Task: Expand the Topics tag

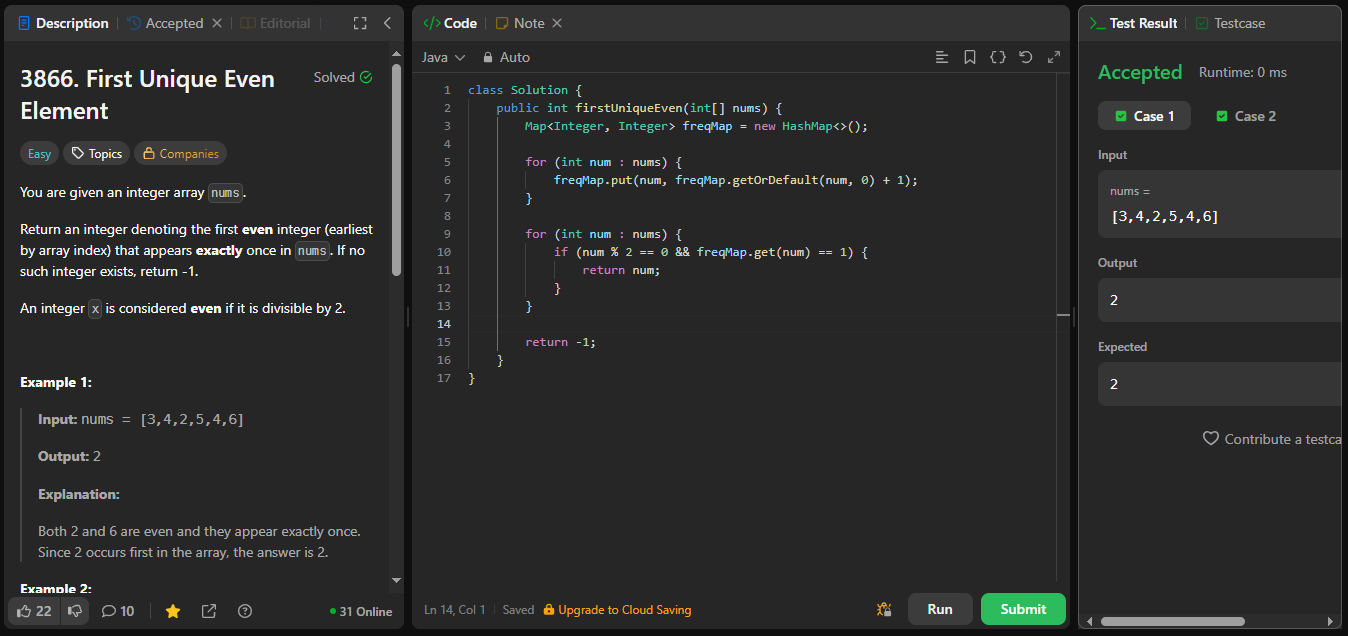Action: [96, 153]
